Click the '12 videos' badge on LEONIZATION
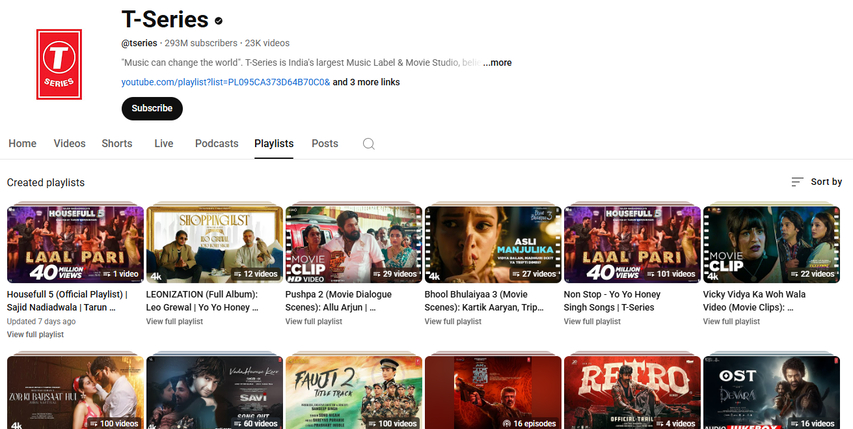This screenshot has height=429, width=853. pyautogui.click(x=256, y=274)
